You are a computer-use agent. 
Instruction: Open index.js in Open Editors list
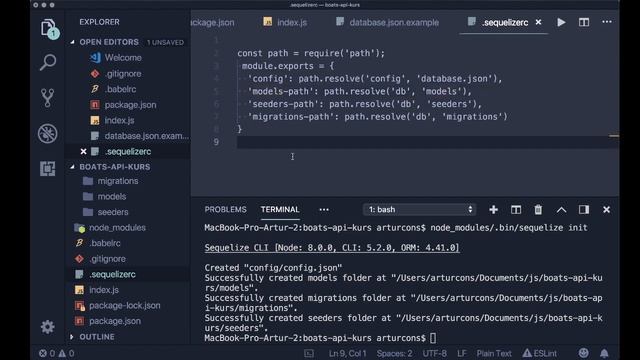pyautogui.click(x=119, y=120)
